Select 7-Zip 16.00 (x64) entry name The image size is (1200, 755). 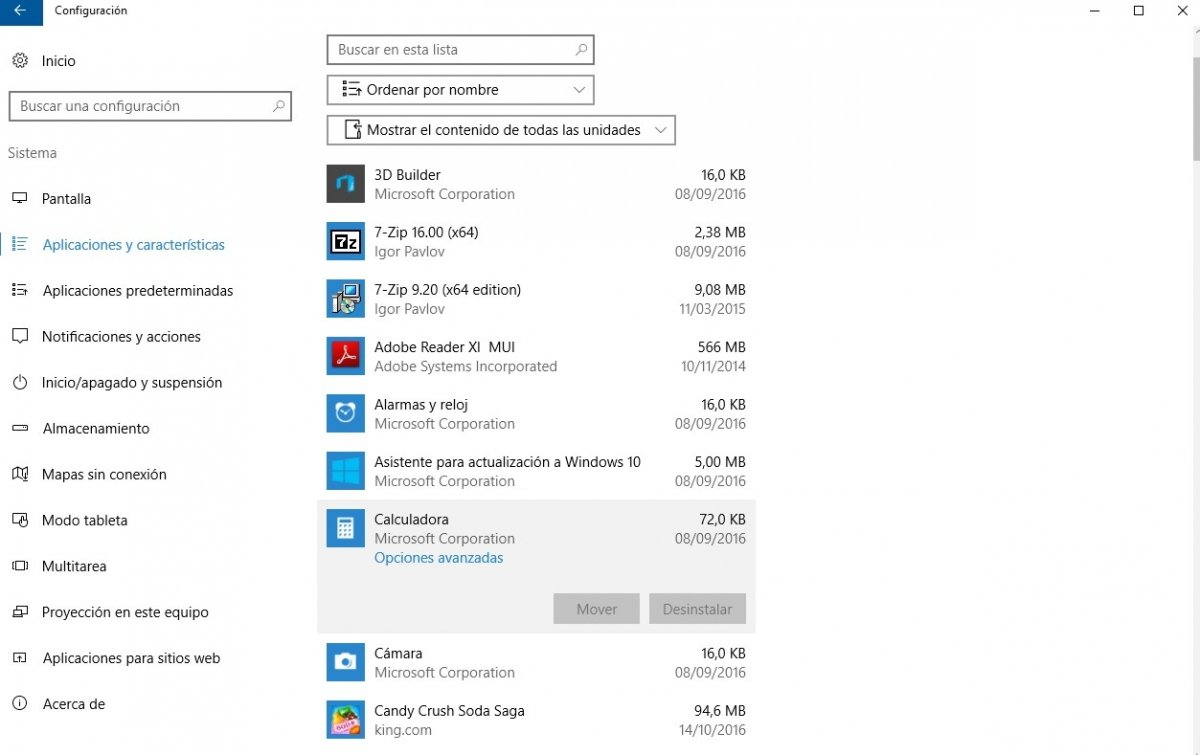(426, 232)
